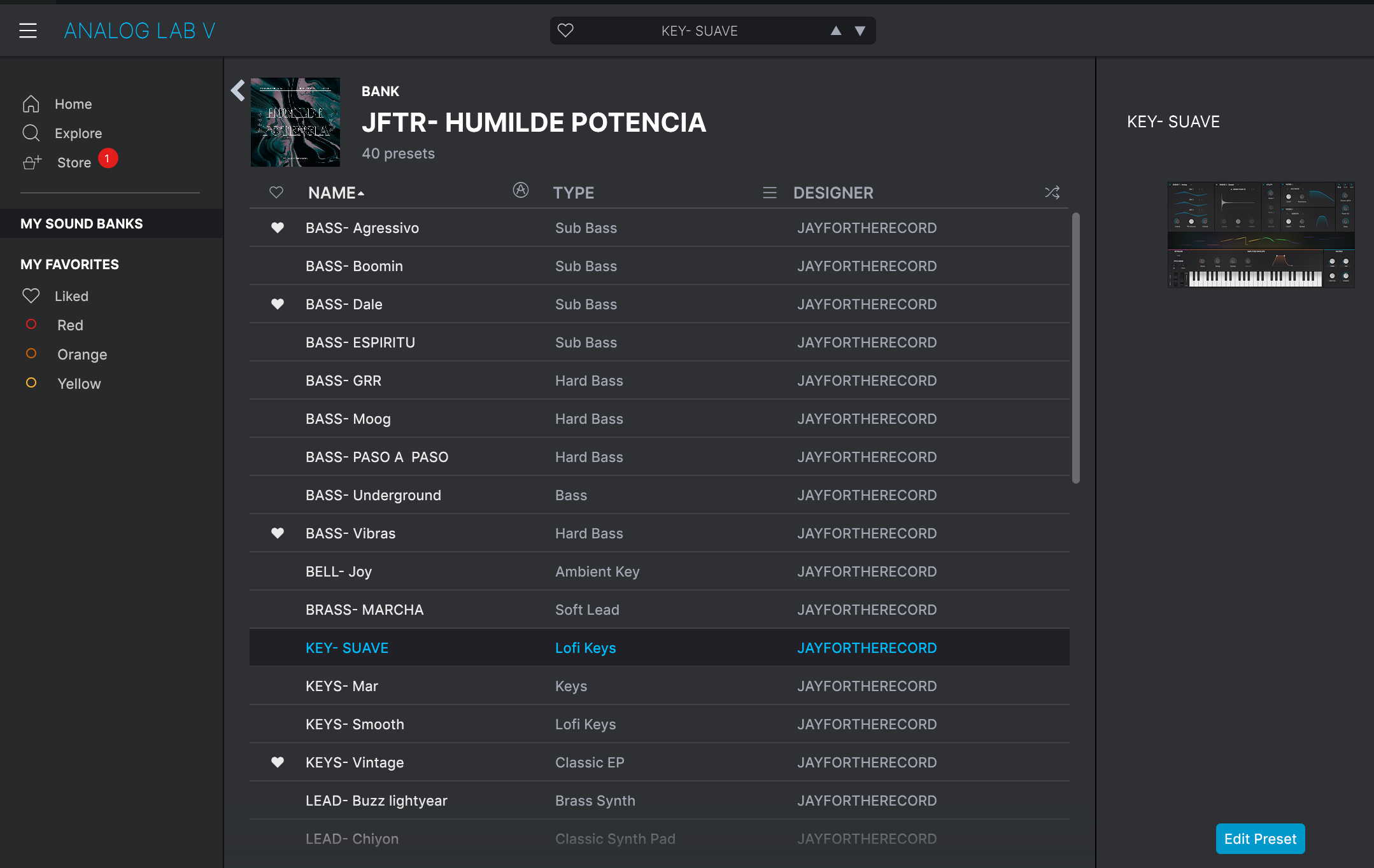Screen dimensions: 1374x868
Task: Select BASS- Underground preset
Action: click(660, 495)
